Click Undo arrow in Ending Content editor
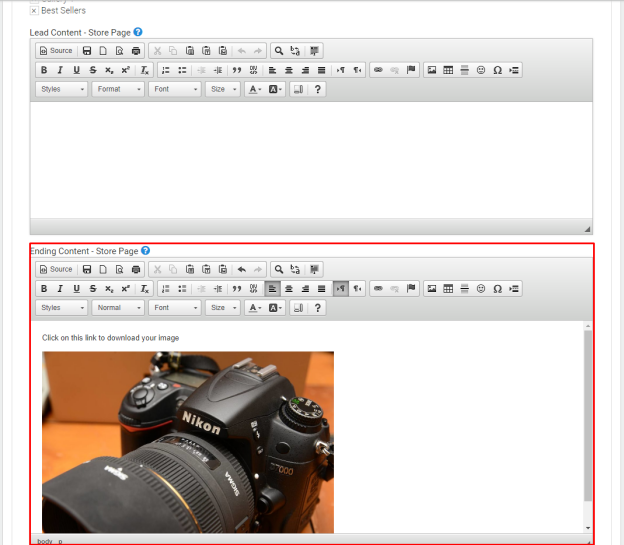Viewport: 624px width, 545px height. coord(242,270)
